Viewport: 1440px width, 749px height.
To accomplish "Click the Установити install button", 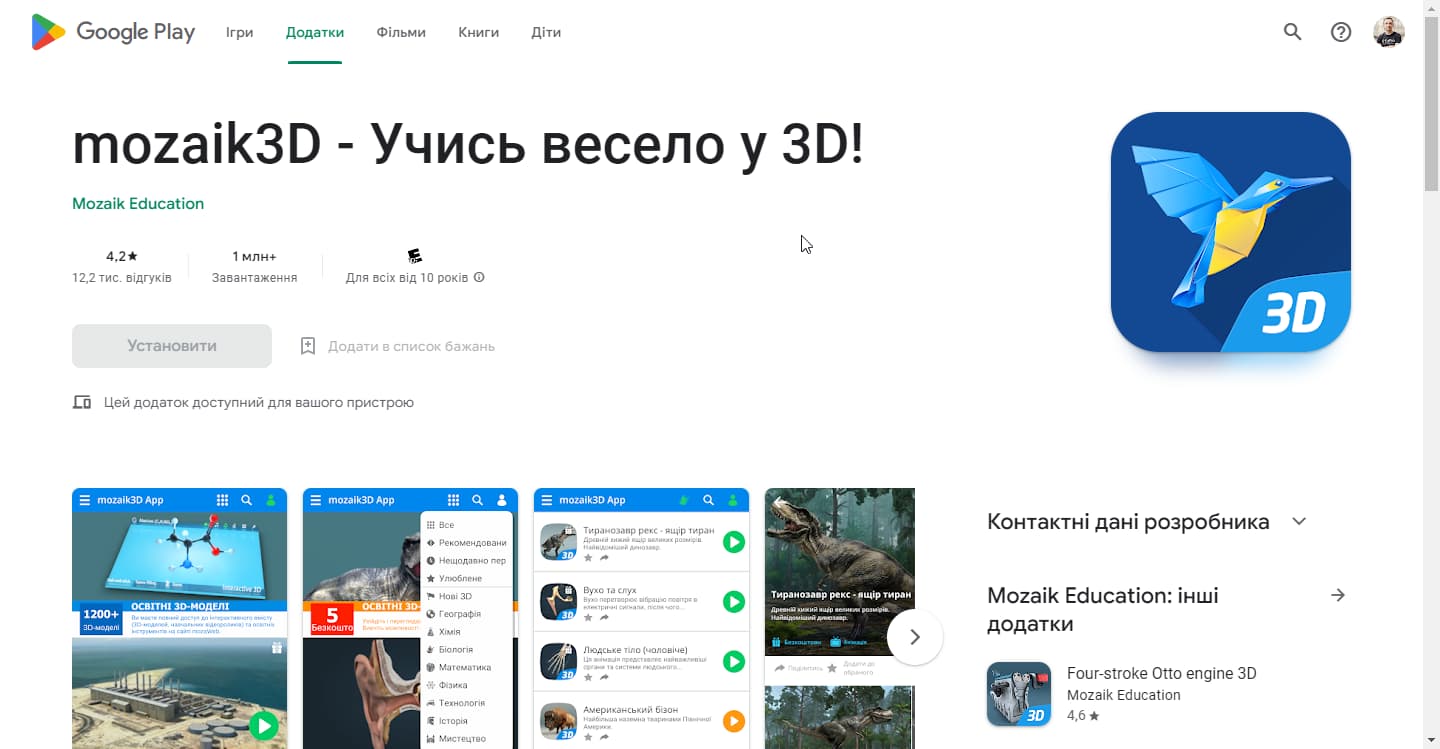I will pyautogui.click(x=172, y=346).
